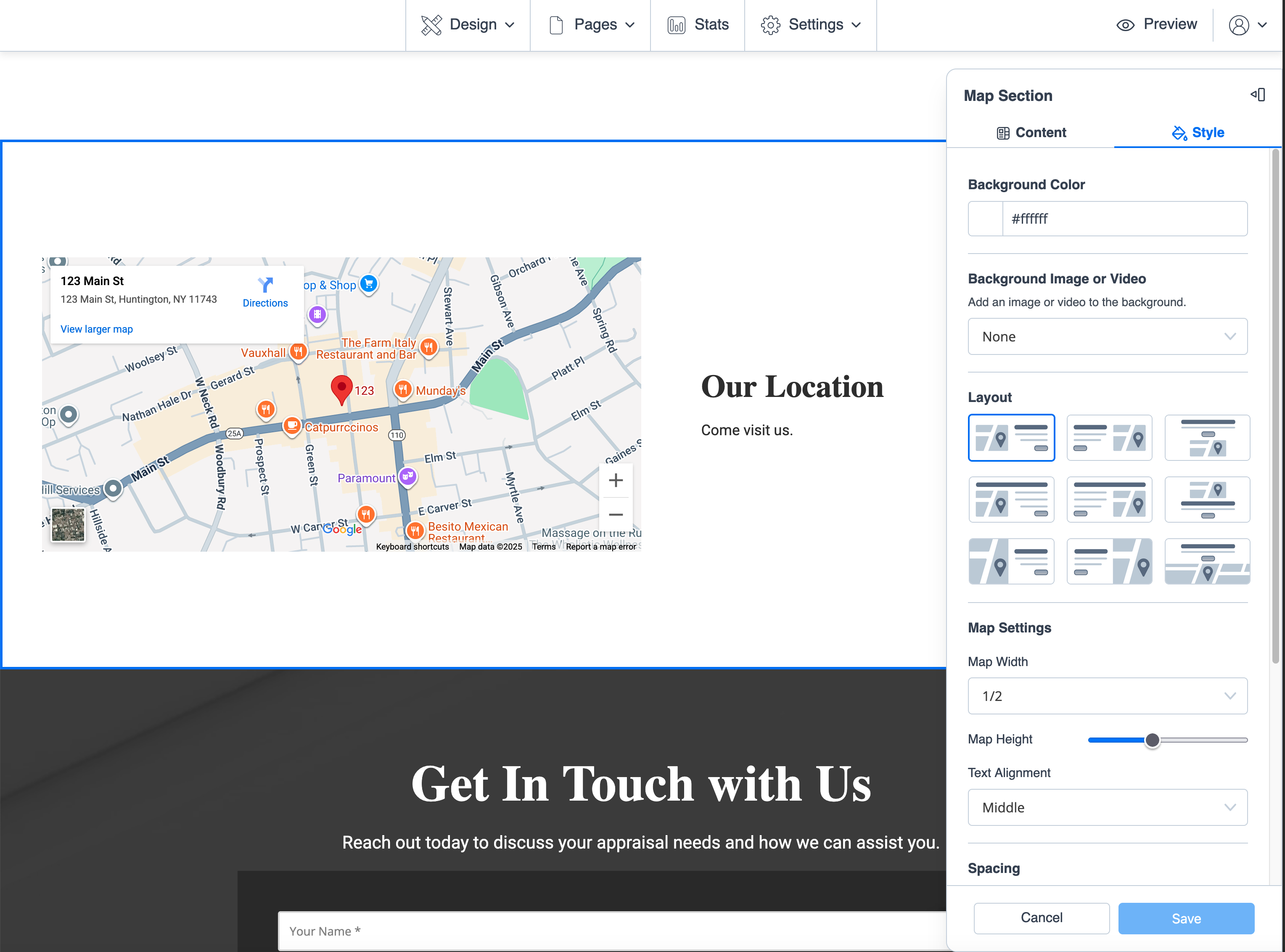This screenshot has height=952, width=1285.
Task: Click the Your Name input field
Action: tap(612, 931)
